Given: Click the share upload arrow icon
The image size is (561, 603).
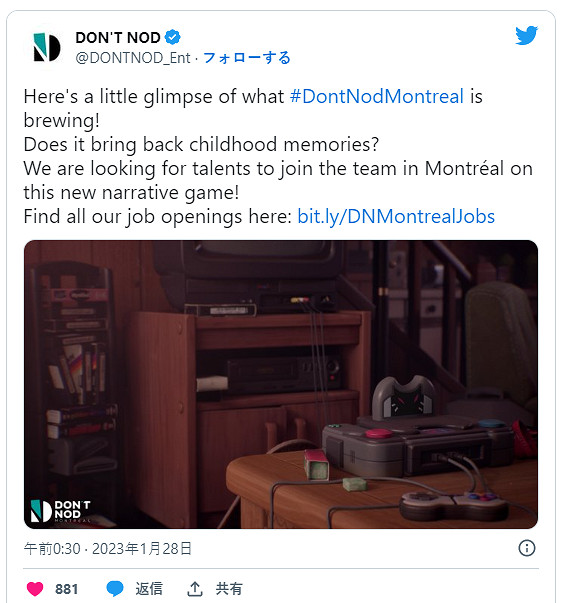Looking at the screenshot, I should (195, 589).
